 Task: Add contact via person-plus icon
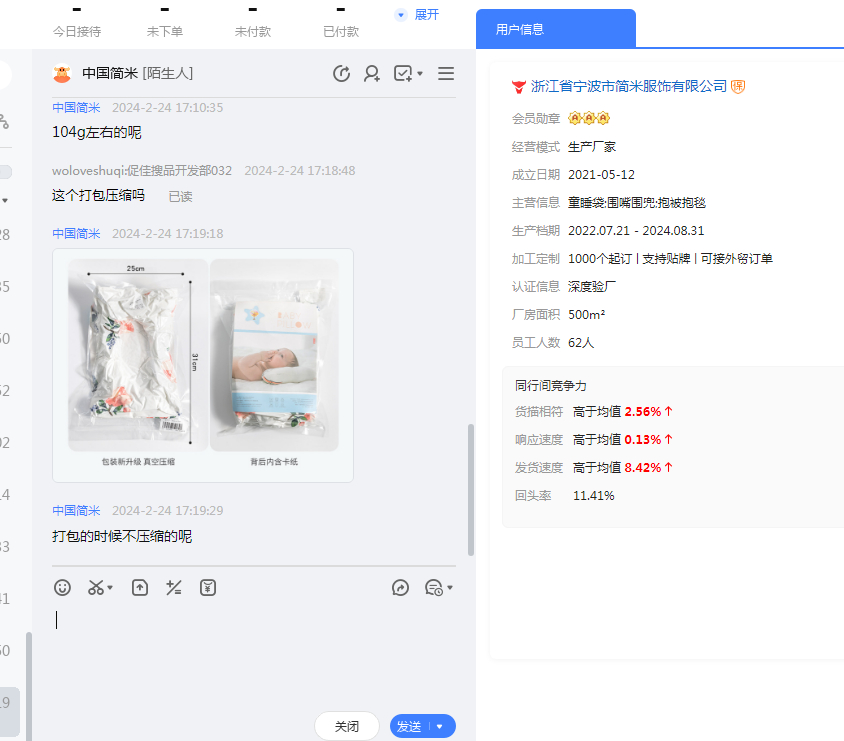point(371,73)
